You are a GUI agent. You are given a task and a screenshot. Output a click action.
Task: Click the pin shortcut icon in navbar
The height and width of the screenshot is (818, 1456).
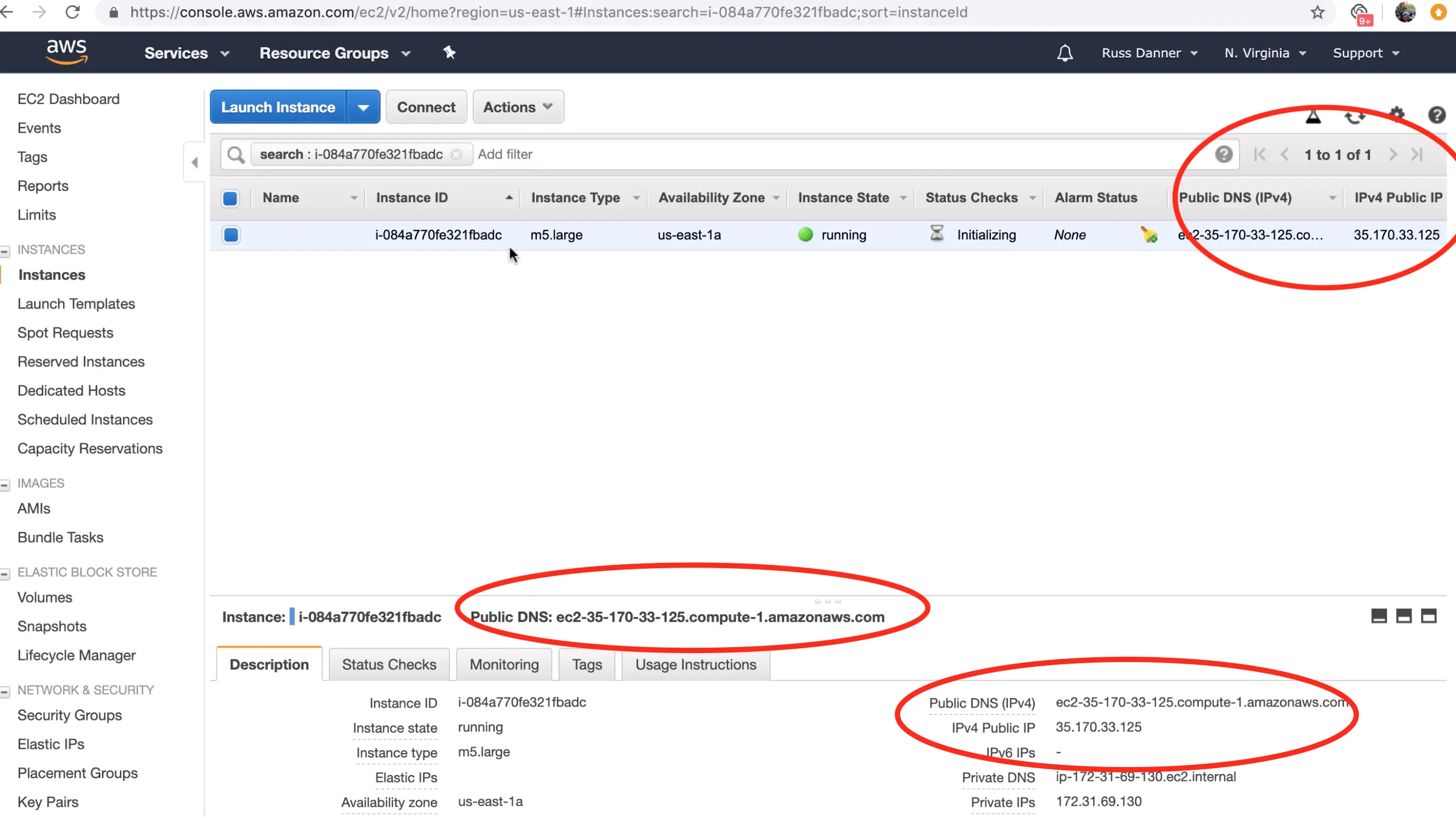click(x=449, y=53)
